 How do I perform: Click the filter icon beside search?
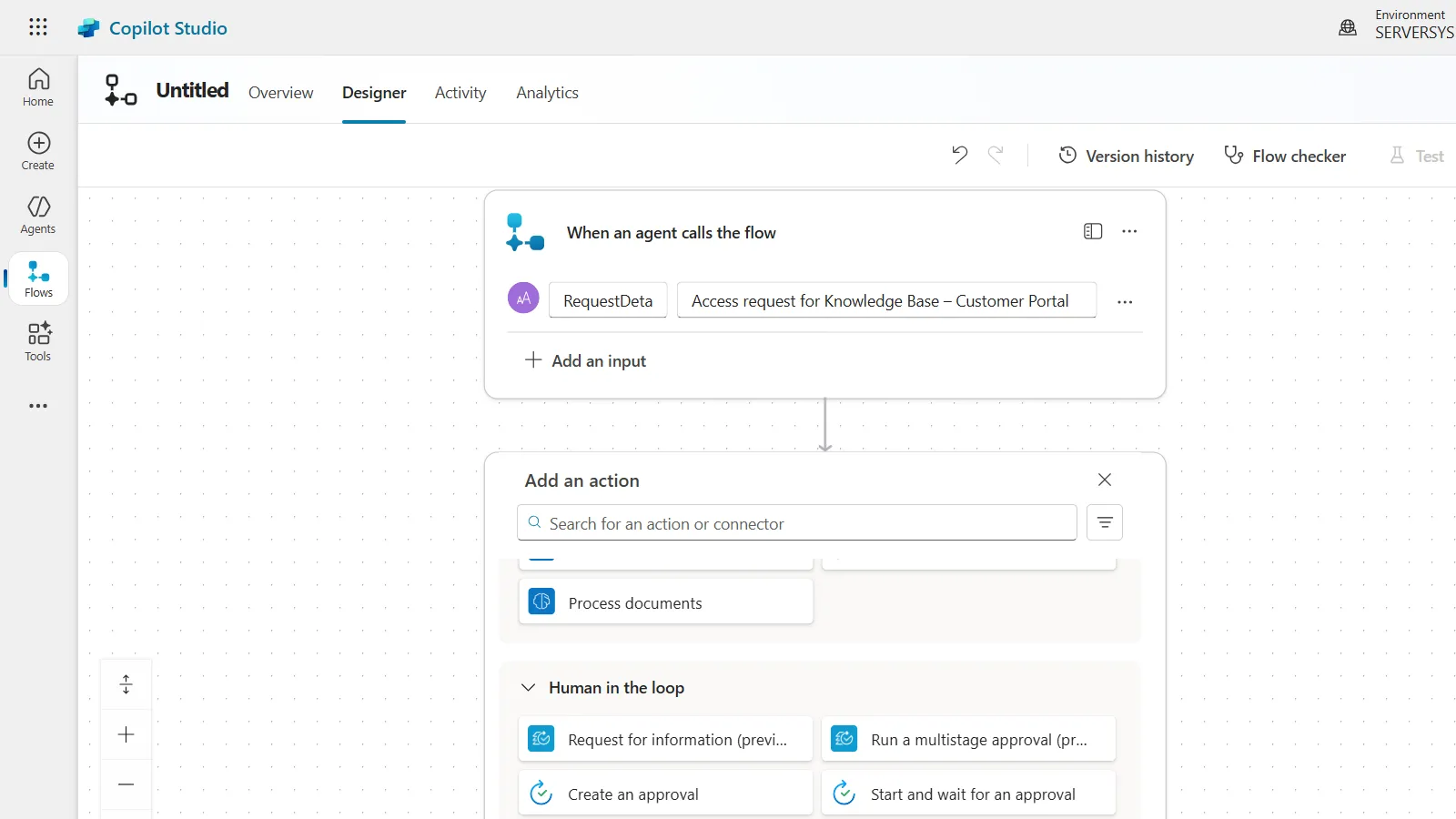(1104, 522)
